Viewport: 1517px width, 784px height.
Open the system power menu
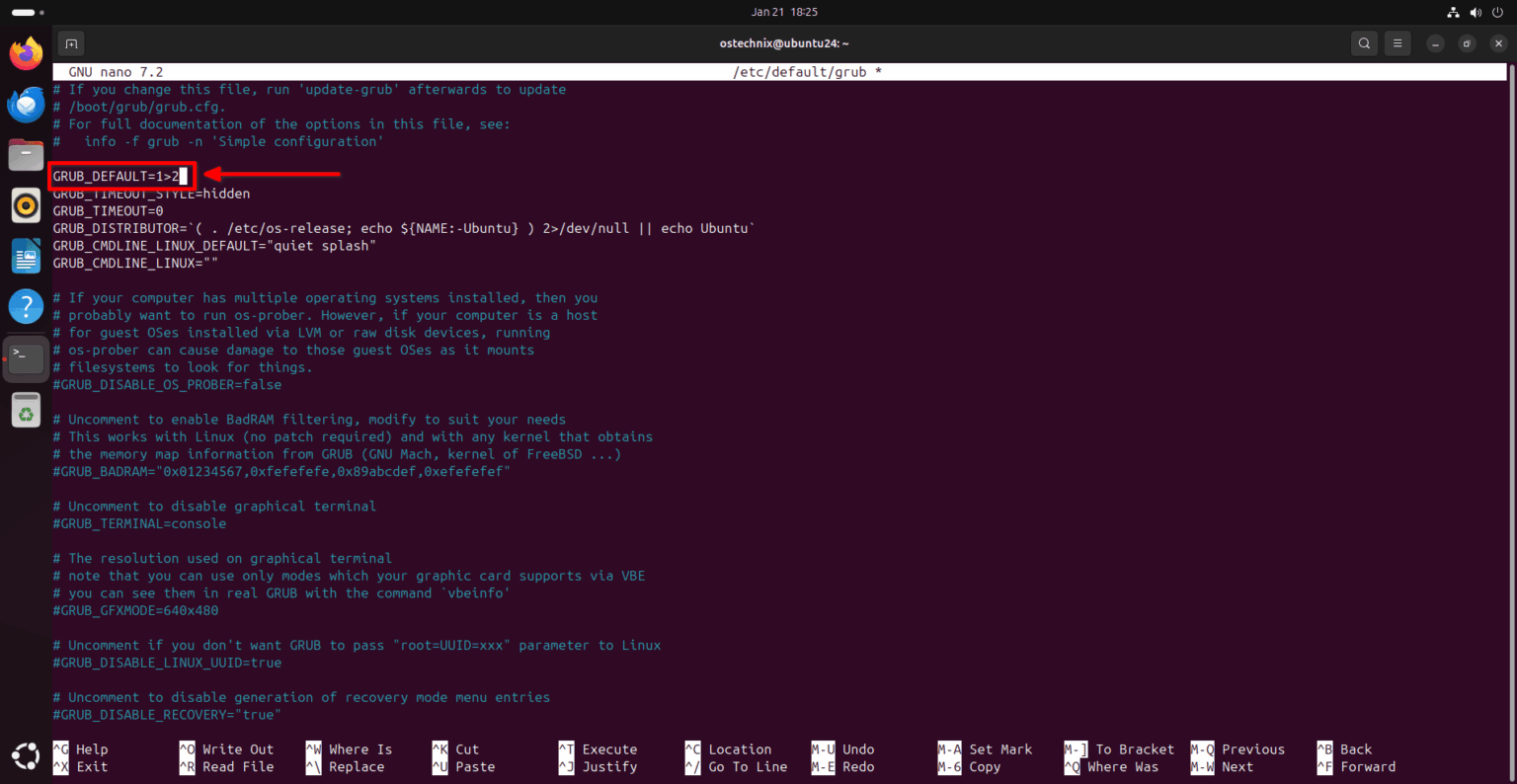click(x=1498, y=12)
